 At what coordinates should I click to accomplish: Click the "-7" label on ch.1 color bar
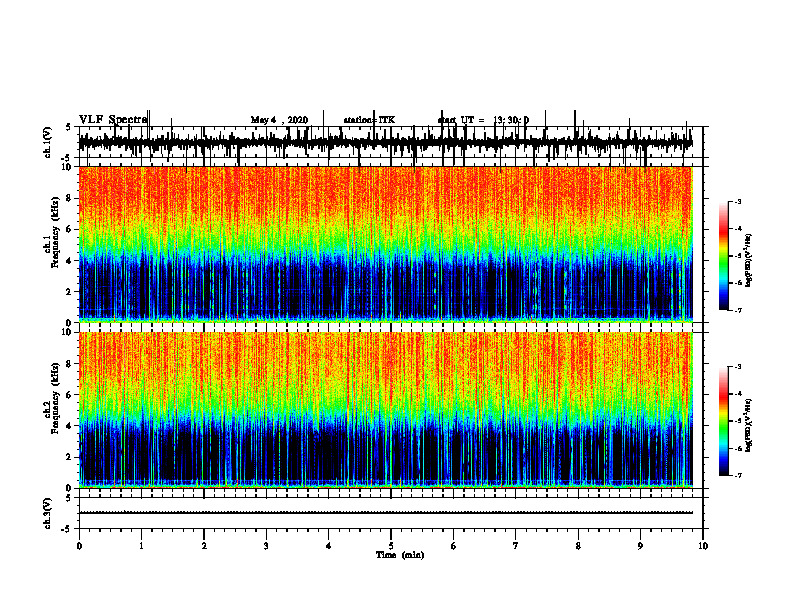click(738, 311)
